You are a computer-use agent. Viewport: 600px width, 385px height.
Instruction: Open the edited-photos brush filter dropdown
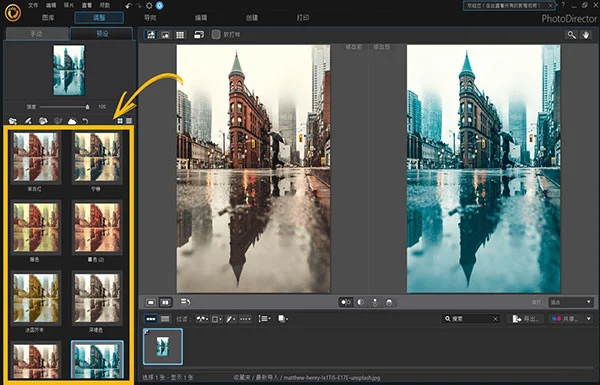tap(231, 319)
